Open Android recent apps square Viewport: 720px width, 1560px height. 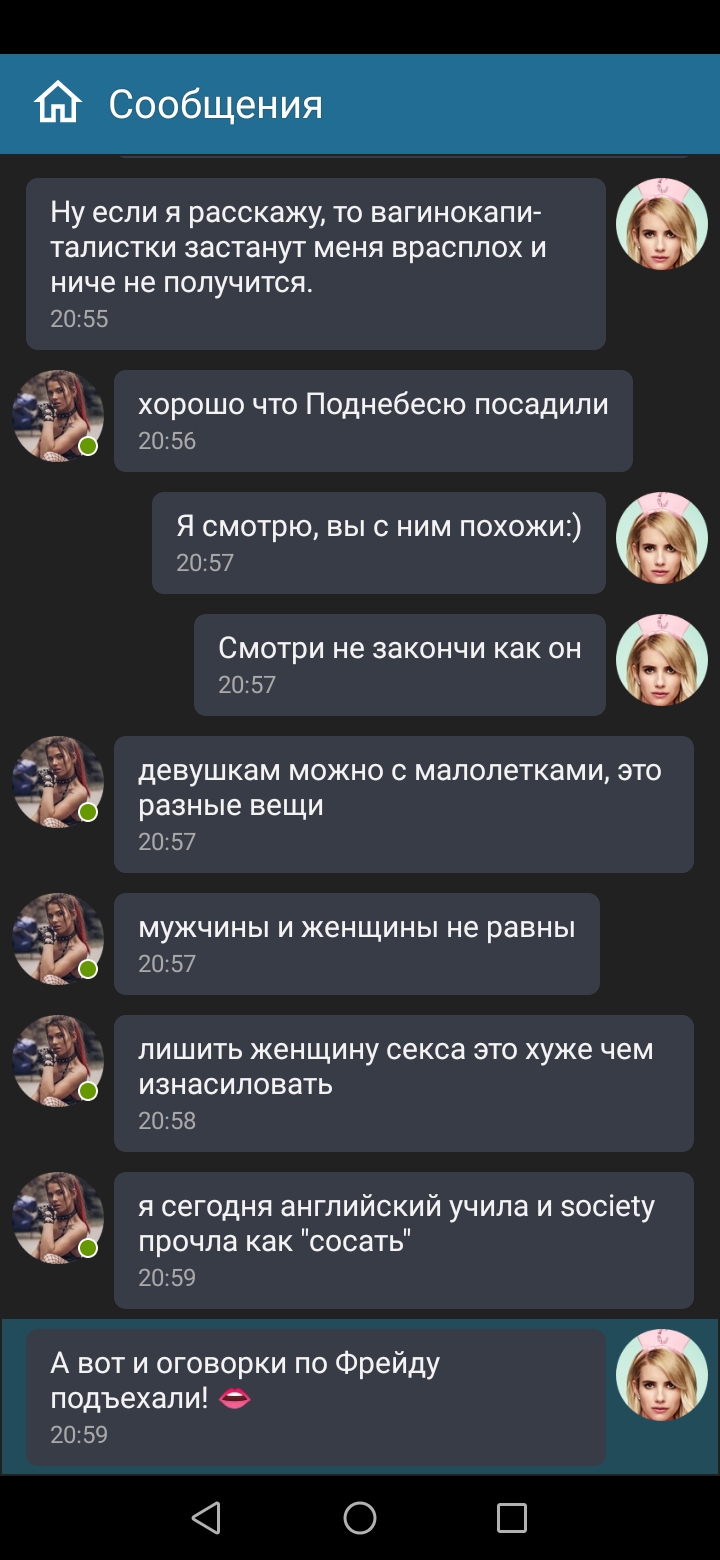tap(512, 1518)
